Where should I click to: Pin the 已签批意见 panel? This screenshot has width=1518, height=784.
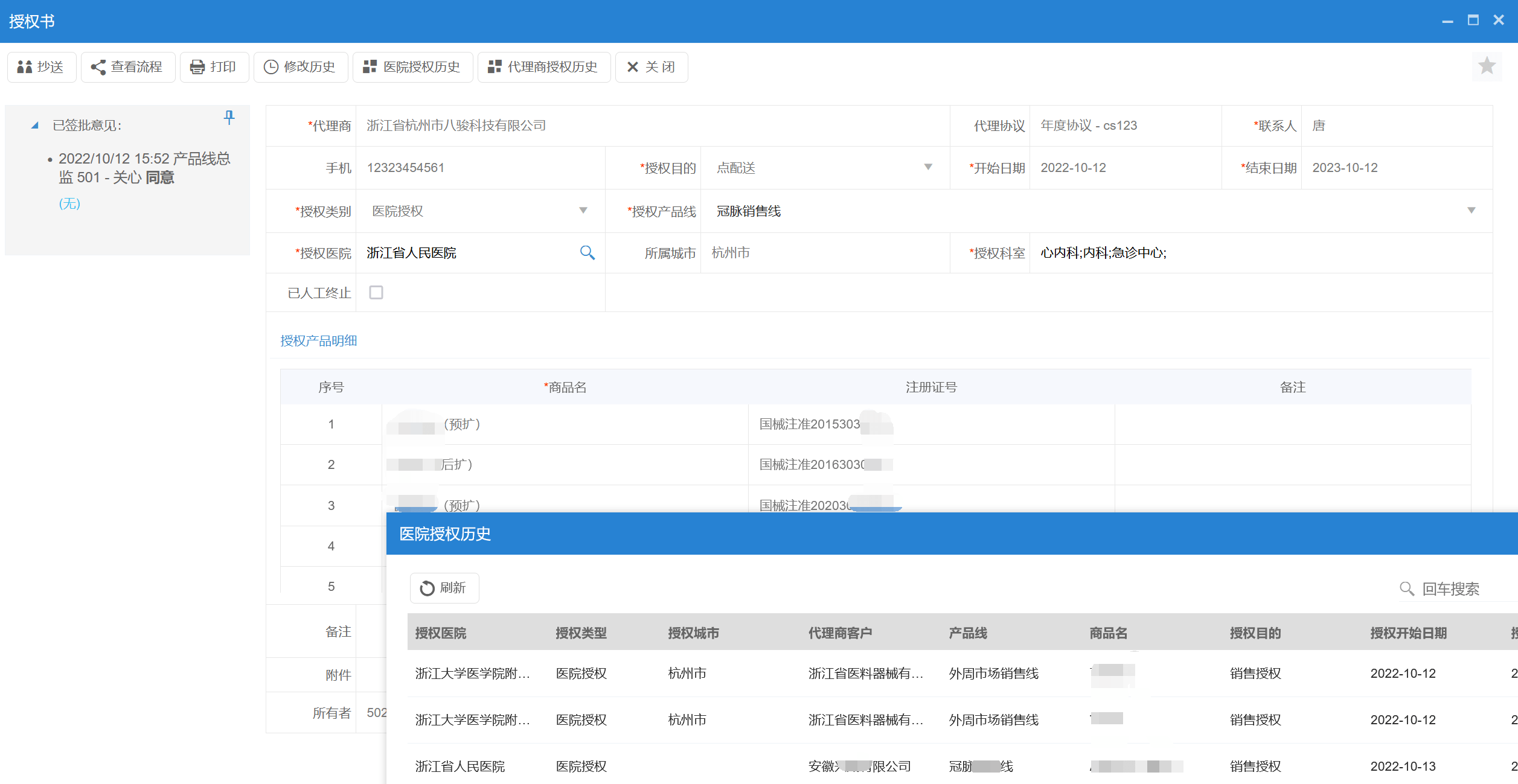point(229,118)
